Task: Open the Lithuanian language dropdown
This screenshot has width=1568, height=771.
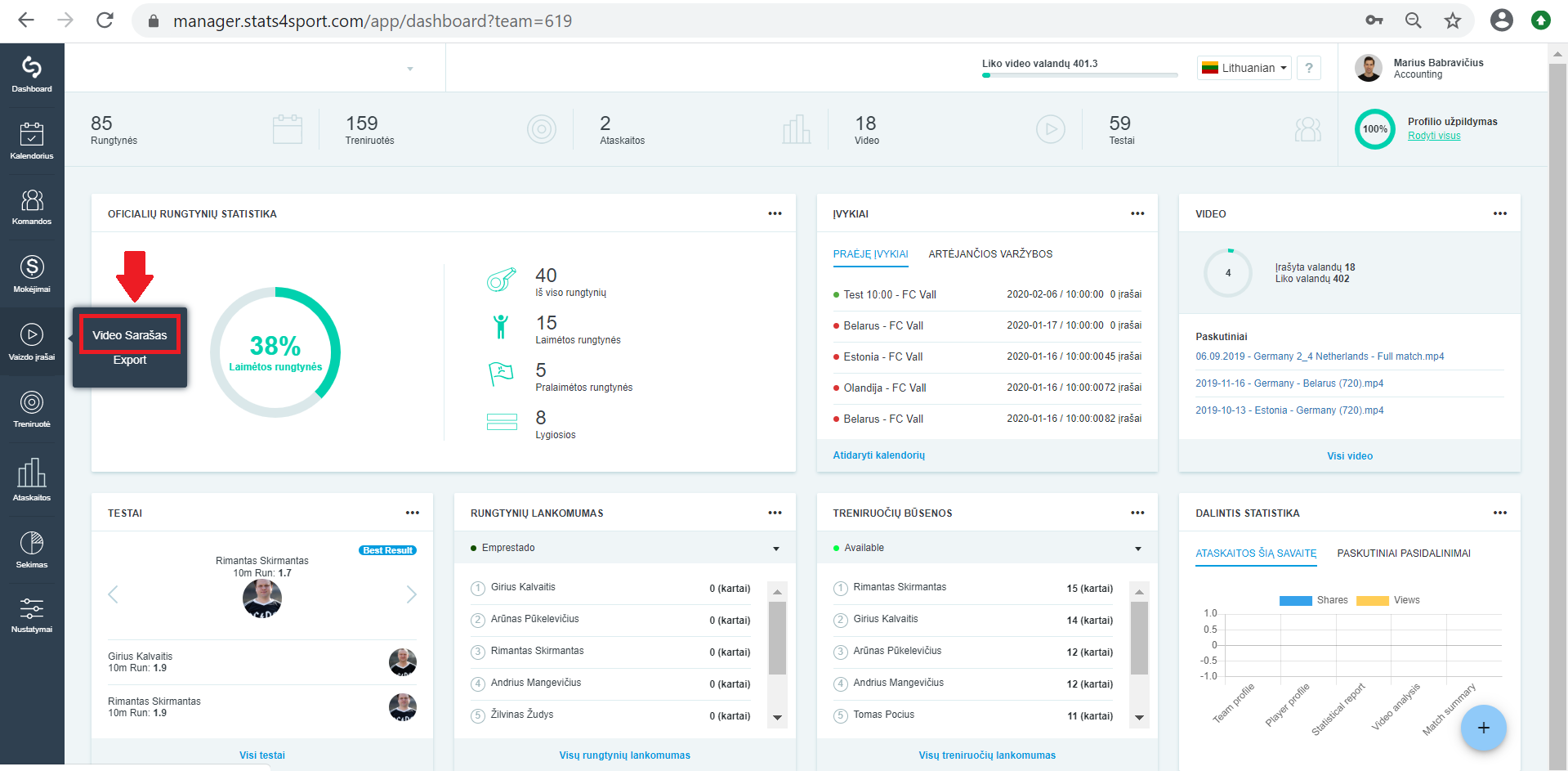Action: [x=1244, y=68]
